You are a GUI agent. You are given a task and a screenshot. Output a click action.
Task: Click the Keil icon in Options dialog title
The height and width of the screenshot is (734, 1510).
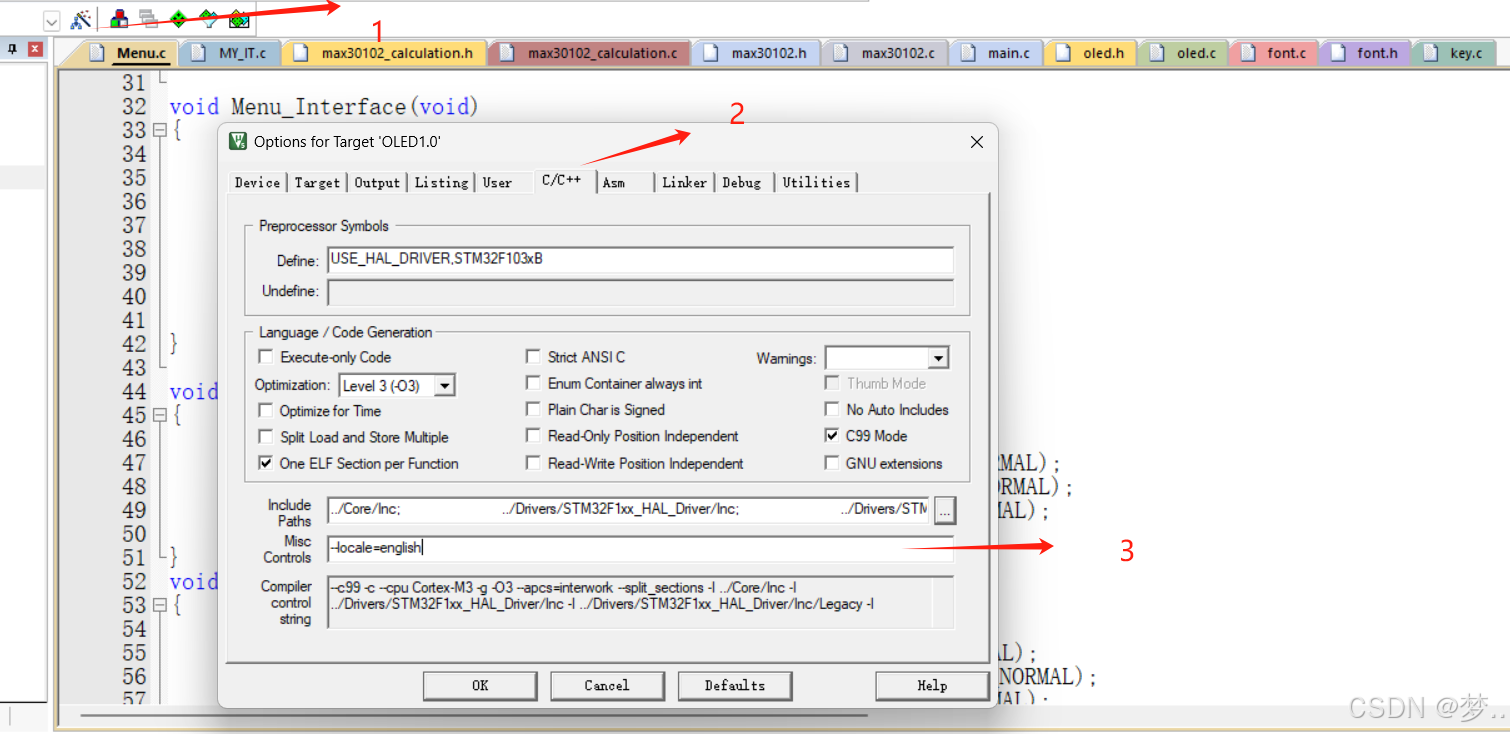point(238,141)
